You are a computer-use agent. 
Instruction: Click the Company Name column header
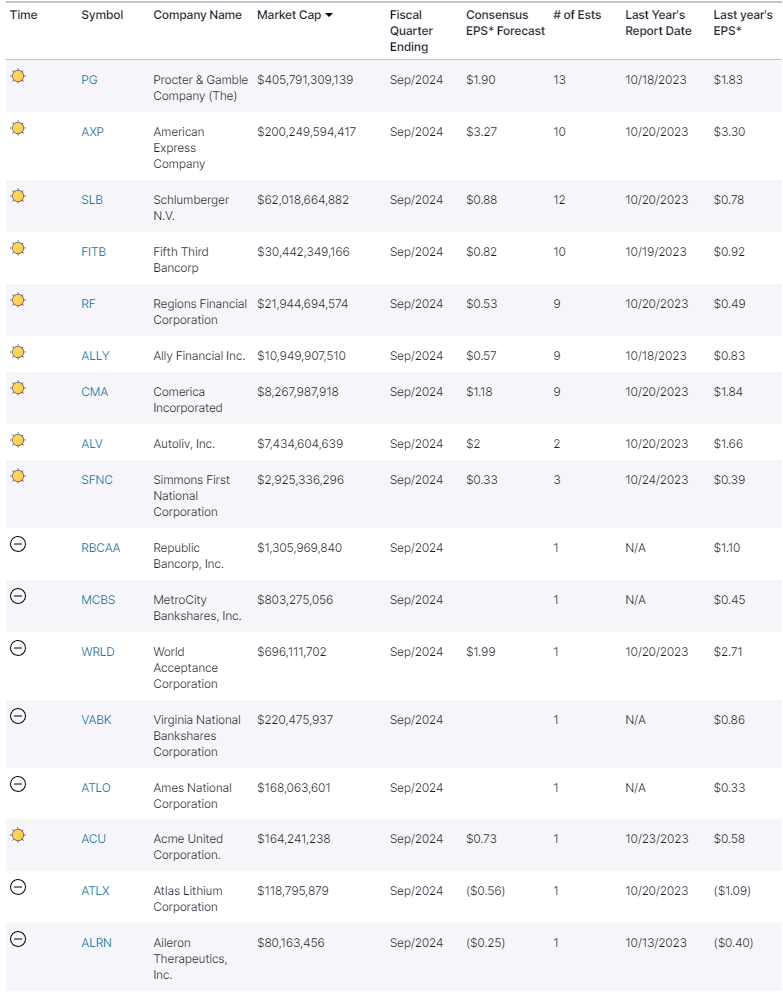[197, 15]
